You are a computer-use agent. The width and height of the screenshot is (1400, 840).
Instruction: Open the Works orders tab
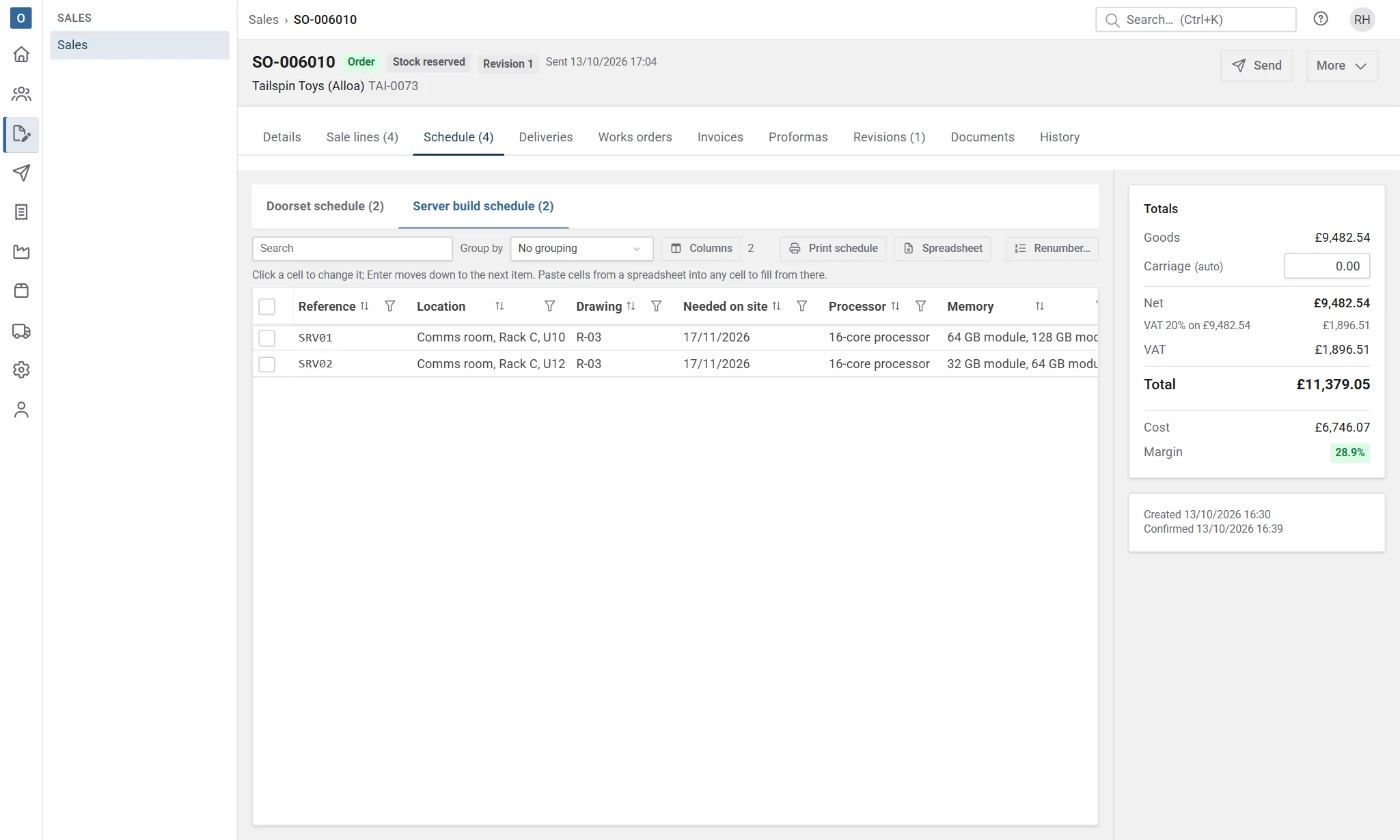(635, 137)
